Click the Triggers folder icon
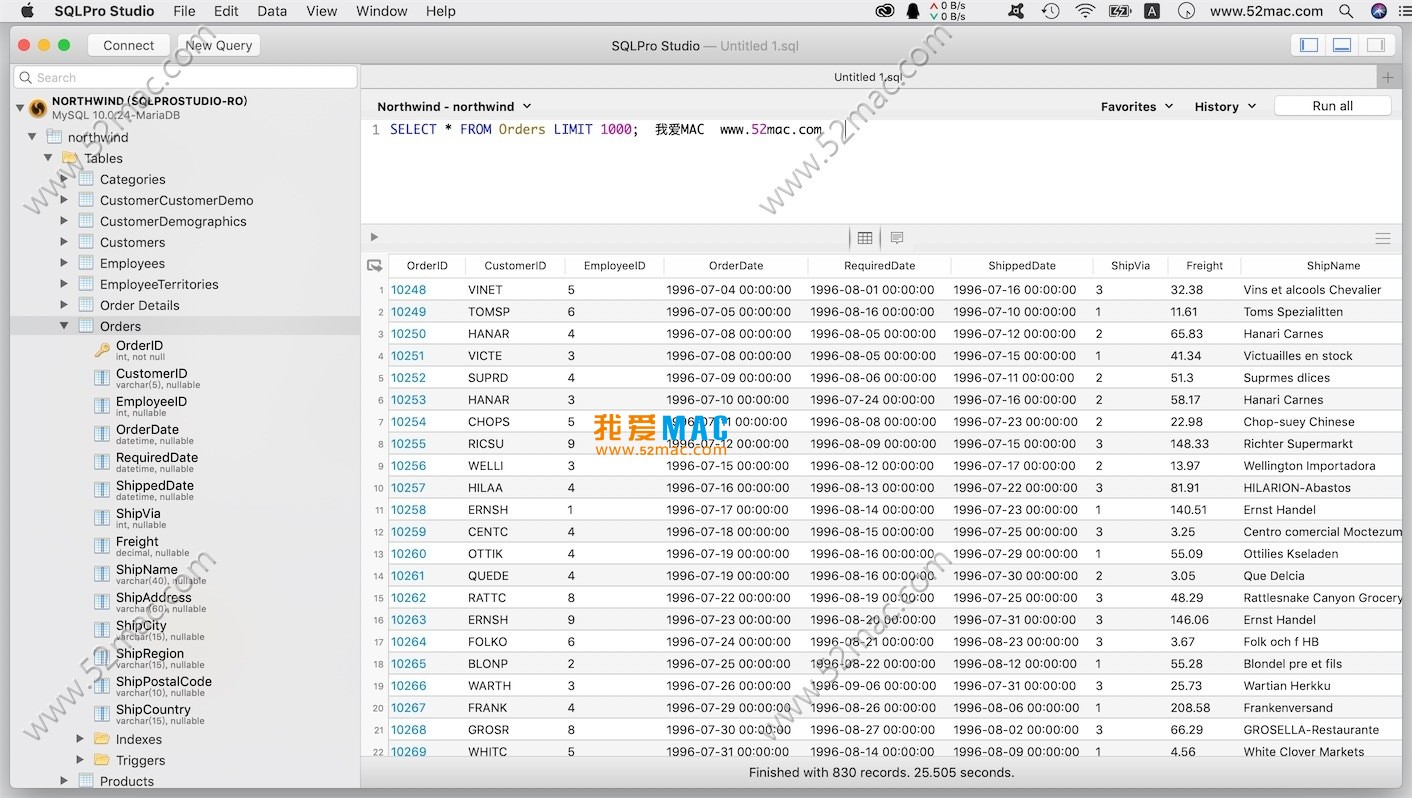Image resolution: width=1412 pixels, height=798 pixels. pyautogui.click(x=101, y=760)
